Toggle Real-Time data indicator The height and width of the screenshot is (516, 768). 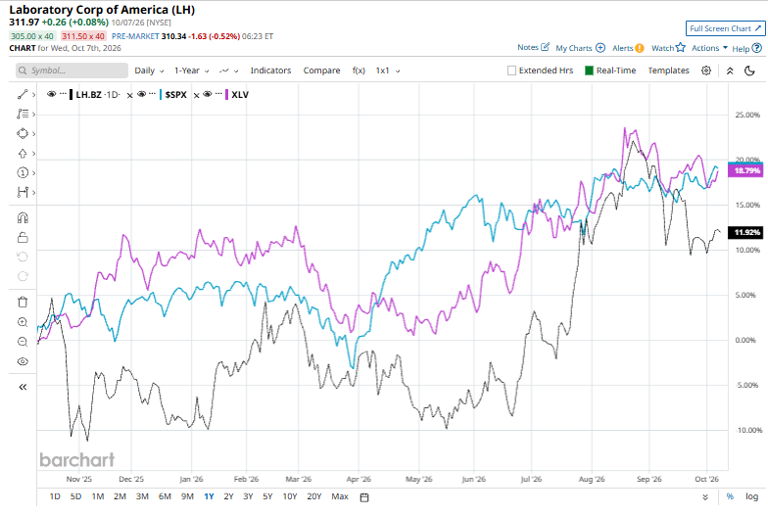click(x=589, y=70)
